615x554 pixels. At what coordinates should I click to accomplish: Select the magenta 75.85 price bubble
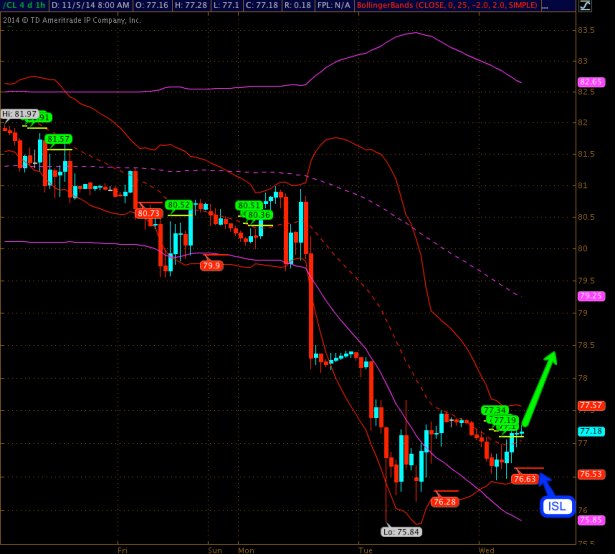click(x=591, y=520)
